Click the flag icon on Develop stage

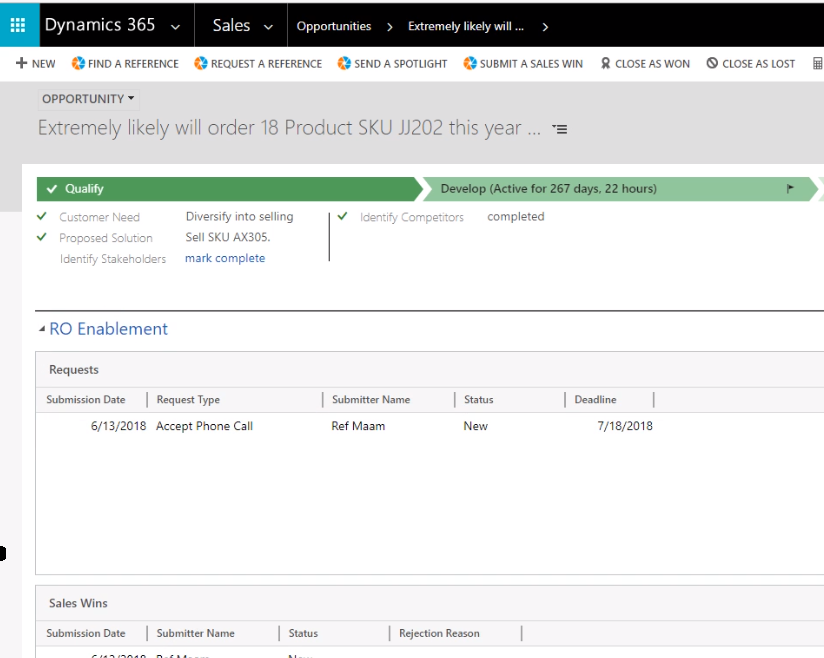click(x=790, y=188)
